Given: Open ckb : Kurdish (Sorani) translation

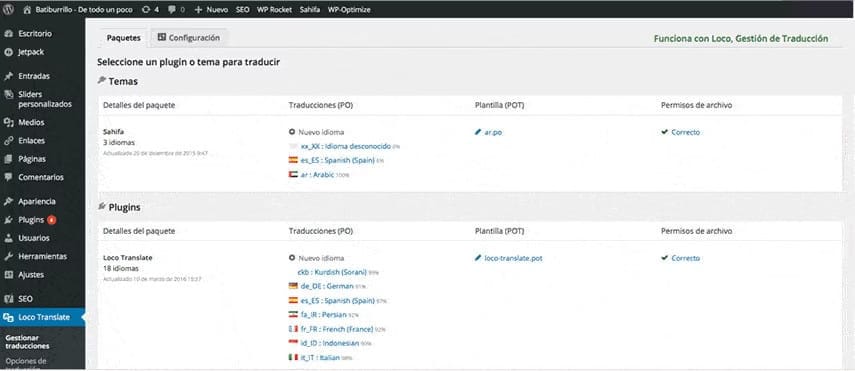Looking at the screenshot, I should pos(332,272).
